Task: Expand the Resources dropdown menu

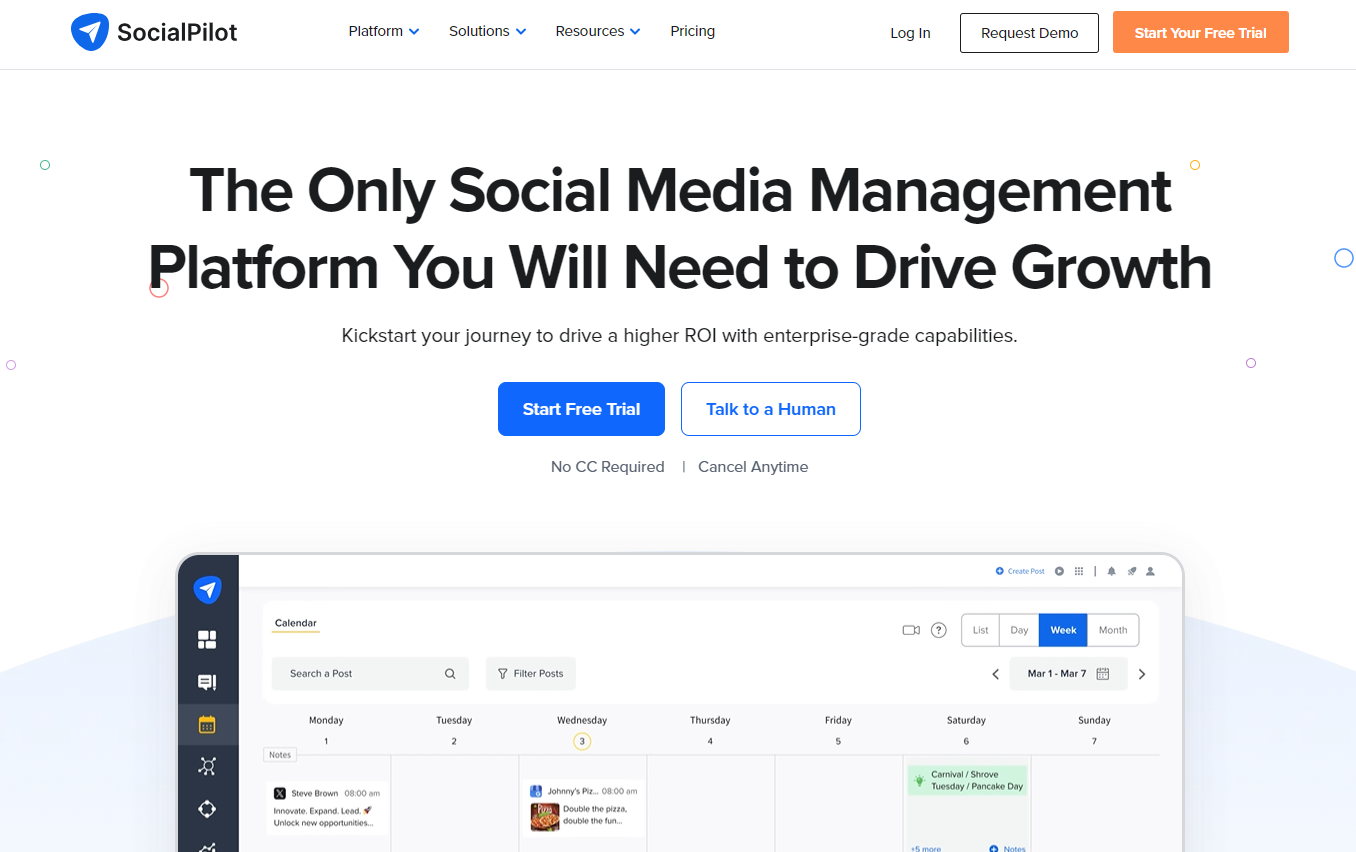Action: click(x=598, y=32)
